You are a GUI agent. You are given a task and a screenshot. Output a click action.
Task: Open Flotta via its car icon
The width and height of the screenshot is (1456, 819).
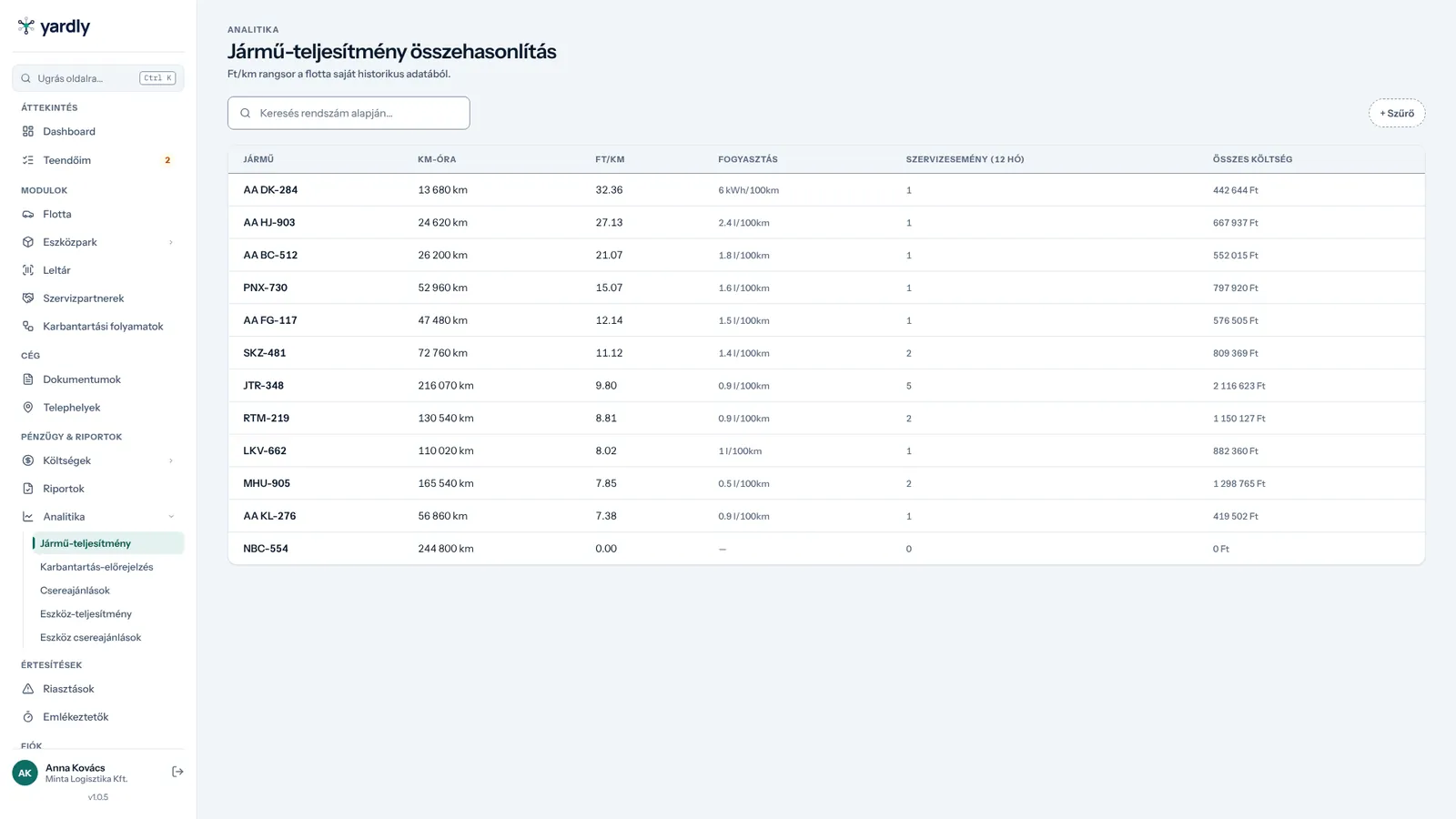pyautogui.click(x=28, y=214)
